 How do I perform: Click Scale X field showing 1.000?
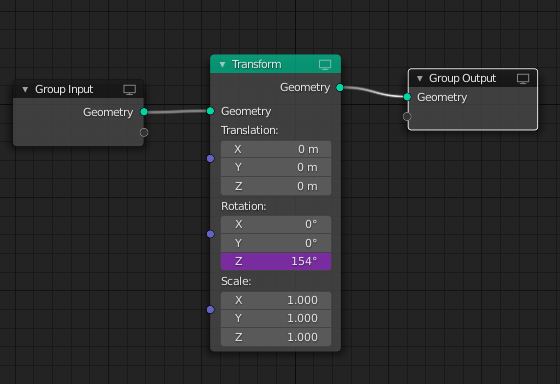pyautogui.click(x=276, y=300)
